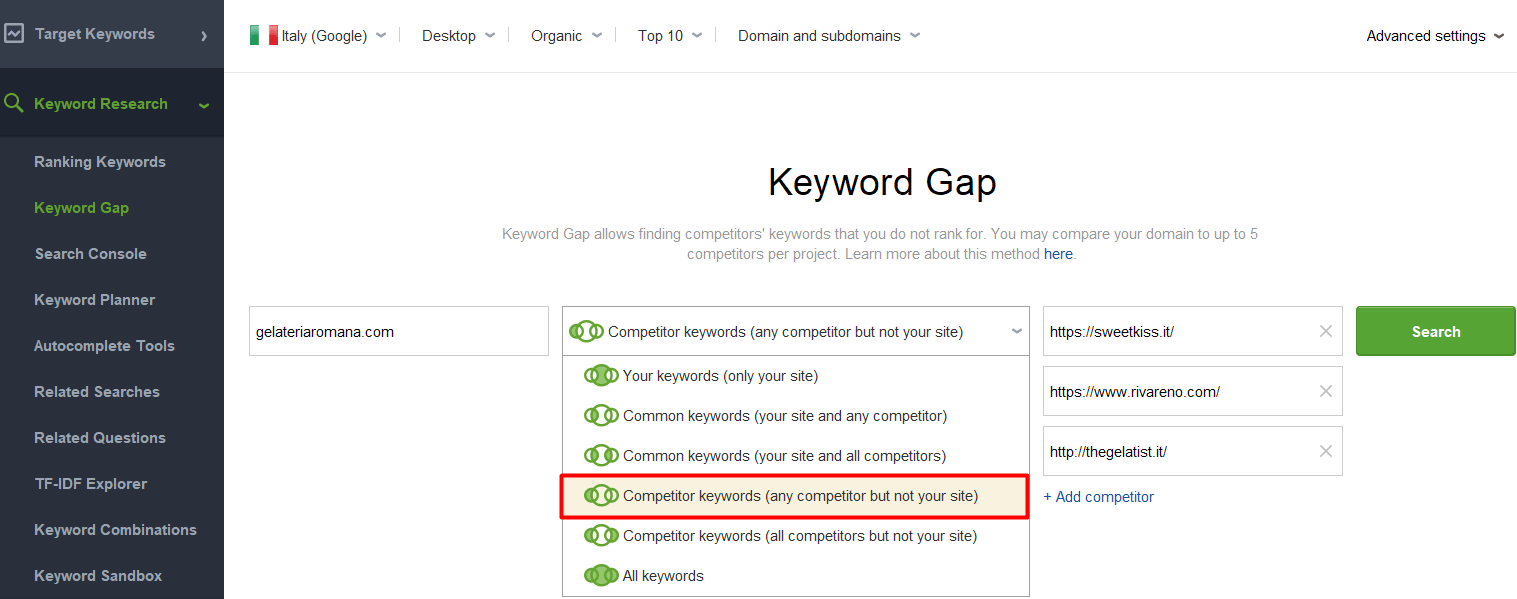Click the Italy flag icon
Image resolution: width=1517 pixels, height=599 pixels.
[263, 35]
